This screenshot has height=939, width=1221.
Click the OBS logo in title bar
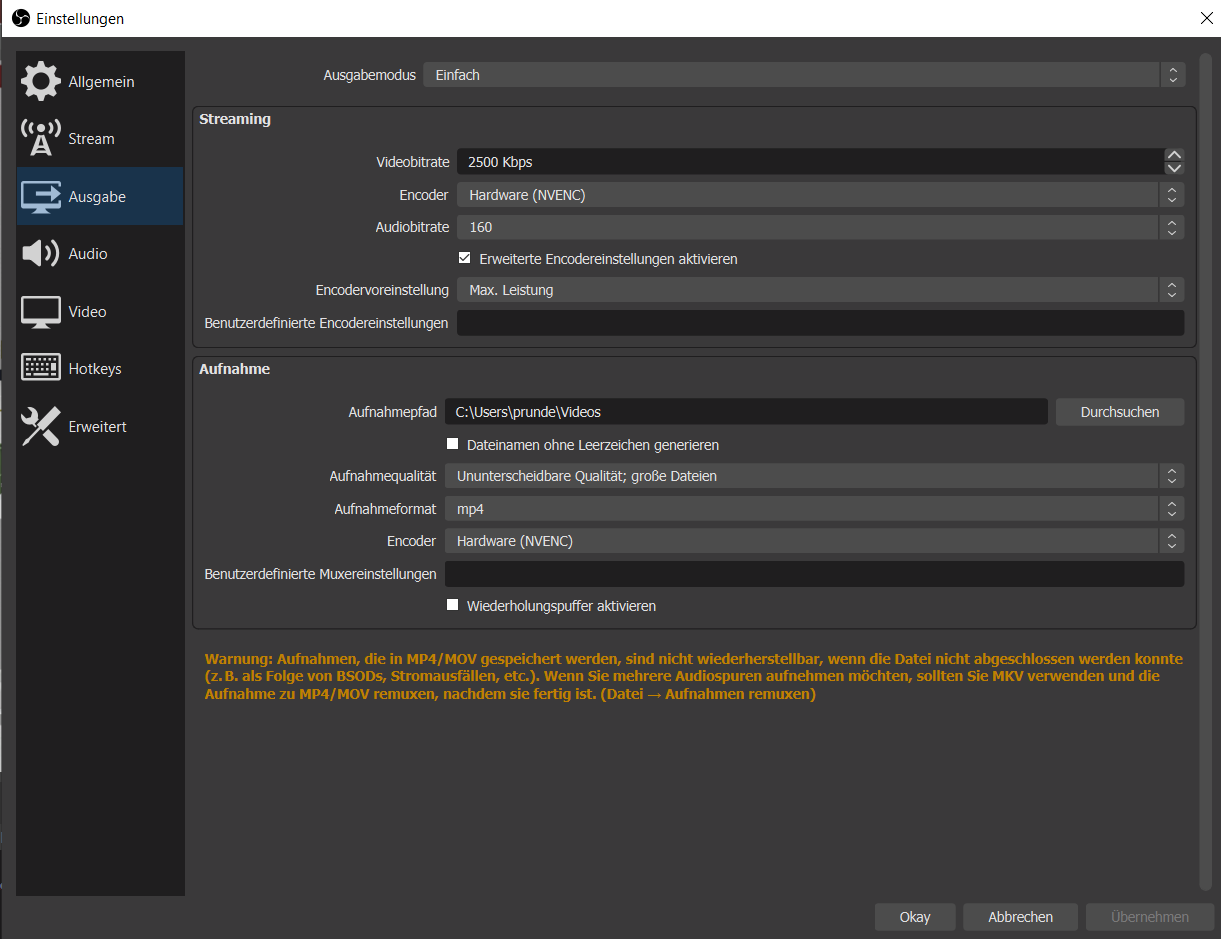pos(20,18)
